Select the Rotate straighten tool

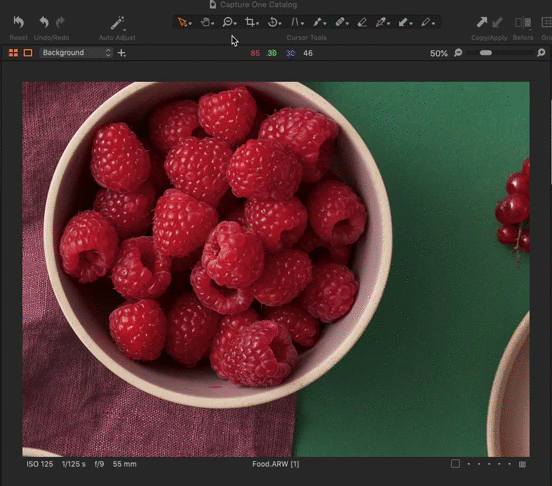point(272,22)
